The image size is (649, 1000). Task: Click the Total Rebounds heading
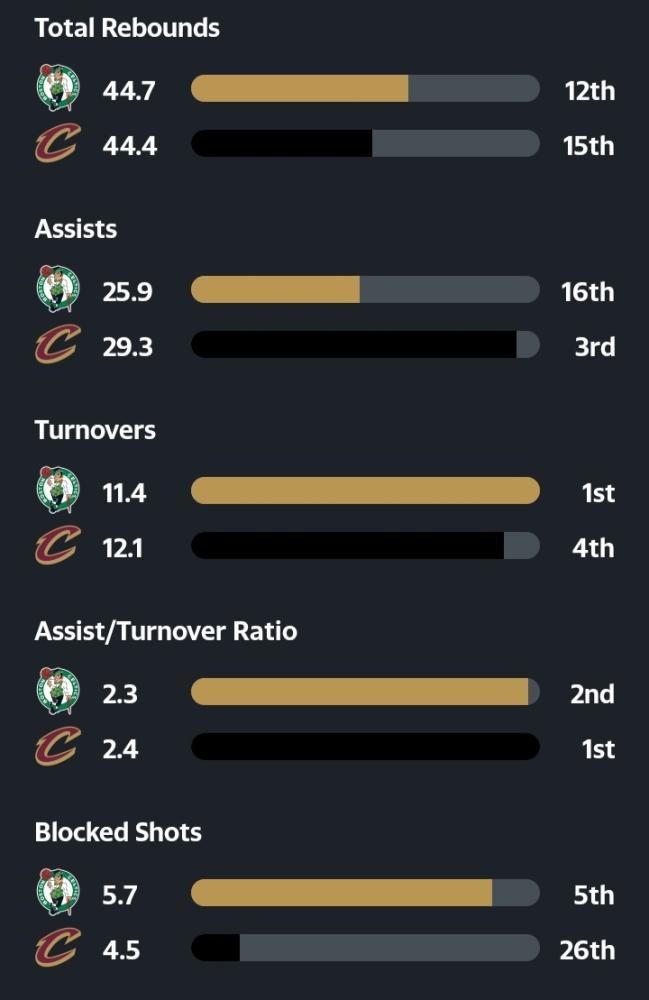[127, 28]
